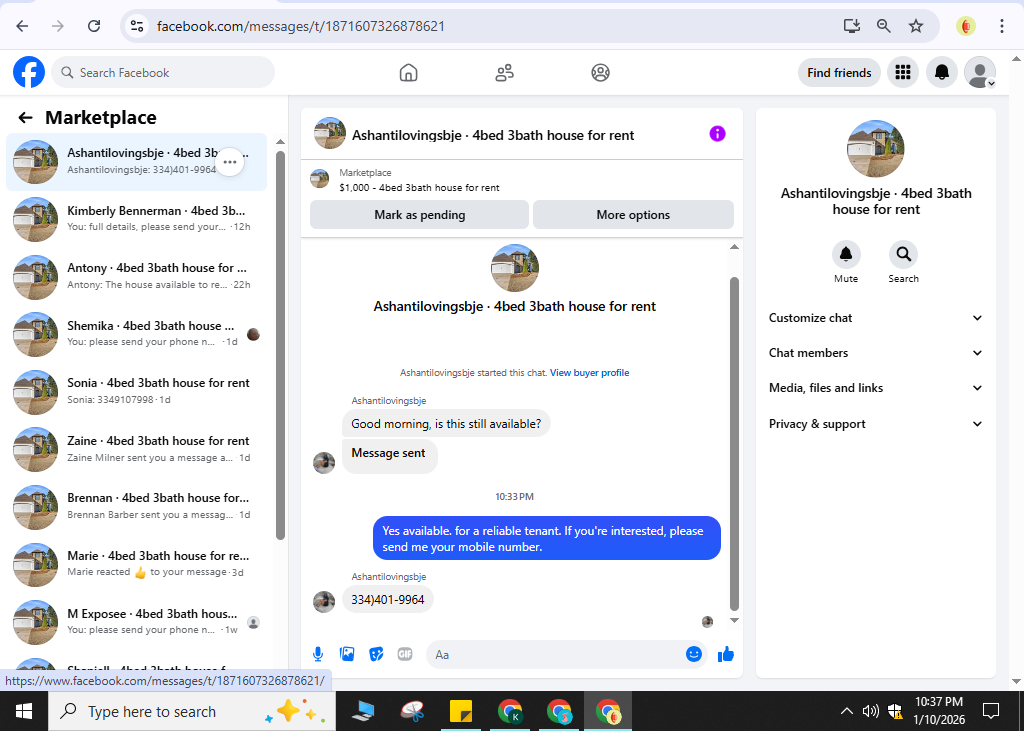Open the View buyer profile link

point(590,372)
